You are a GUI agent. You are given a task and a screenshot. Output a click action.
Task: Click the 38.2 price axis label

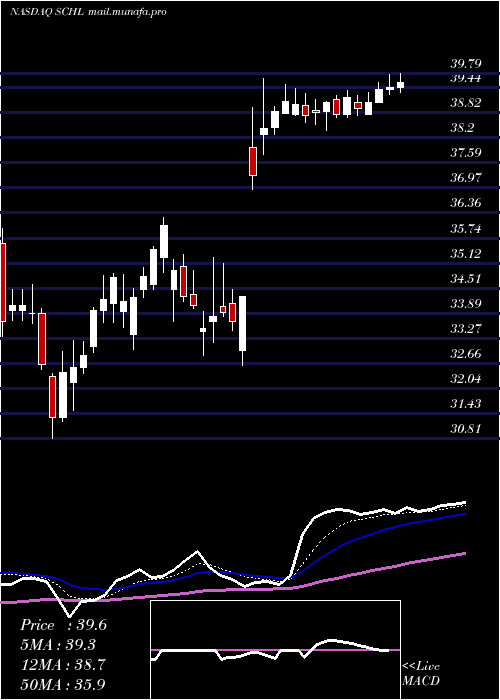[x=462, y=129]
